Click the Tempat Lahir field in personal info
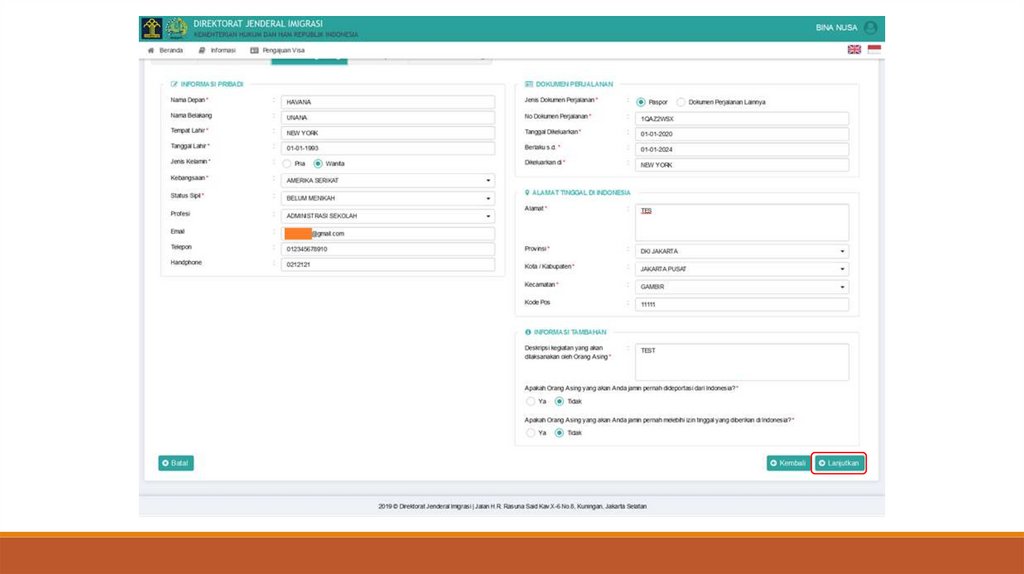The image size is (1024, 574). point(388,133)
